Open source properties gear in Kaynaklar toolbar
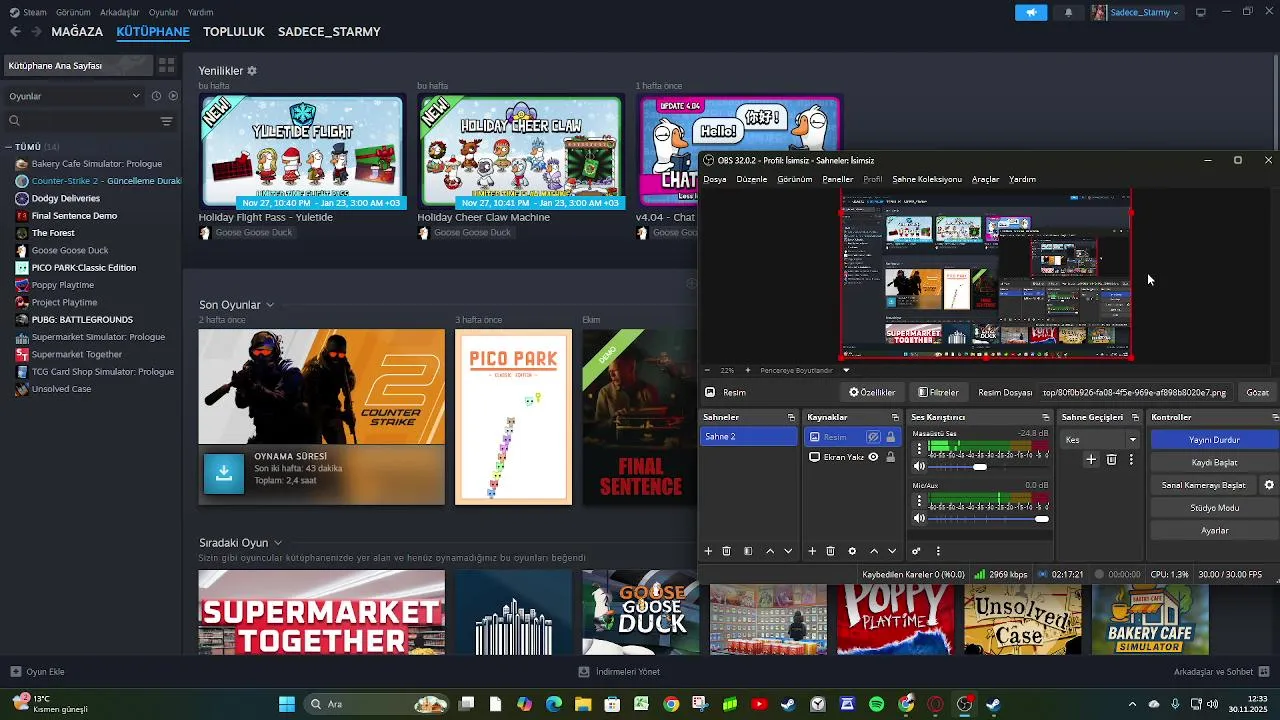This screenshot has height=720, width=1280. (852, 551)
